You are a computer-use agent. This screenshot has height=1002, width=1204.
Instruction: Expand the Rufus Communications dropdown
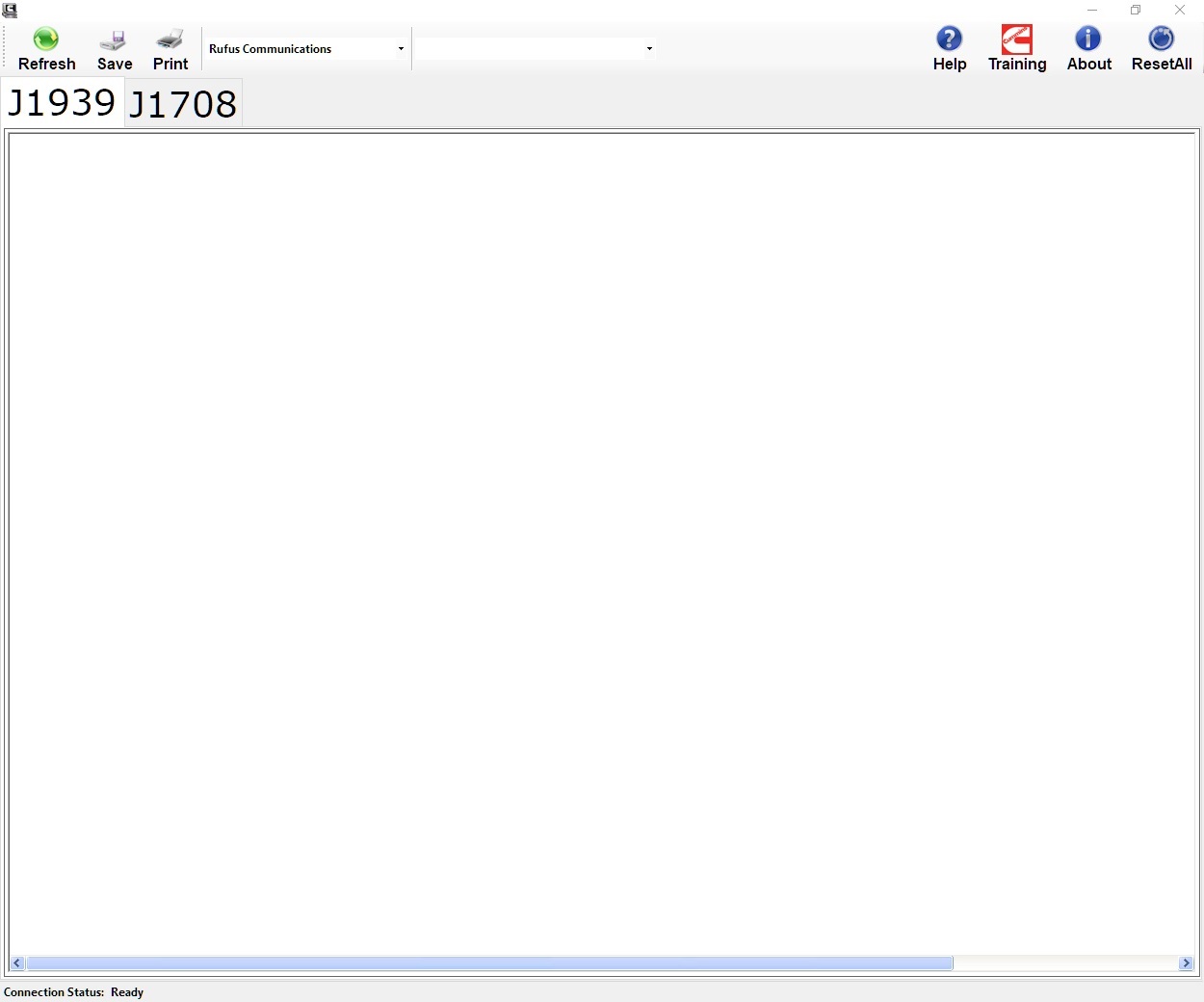pos(401,49)
